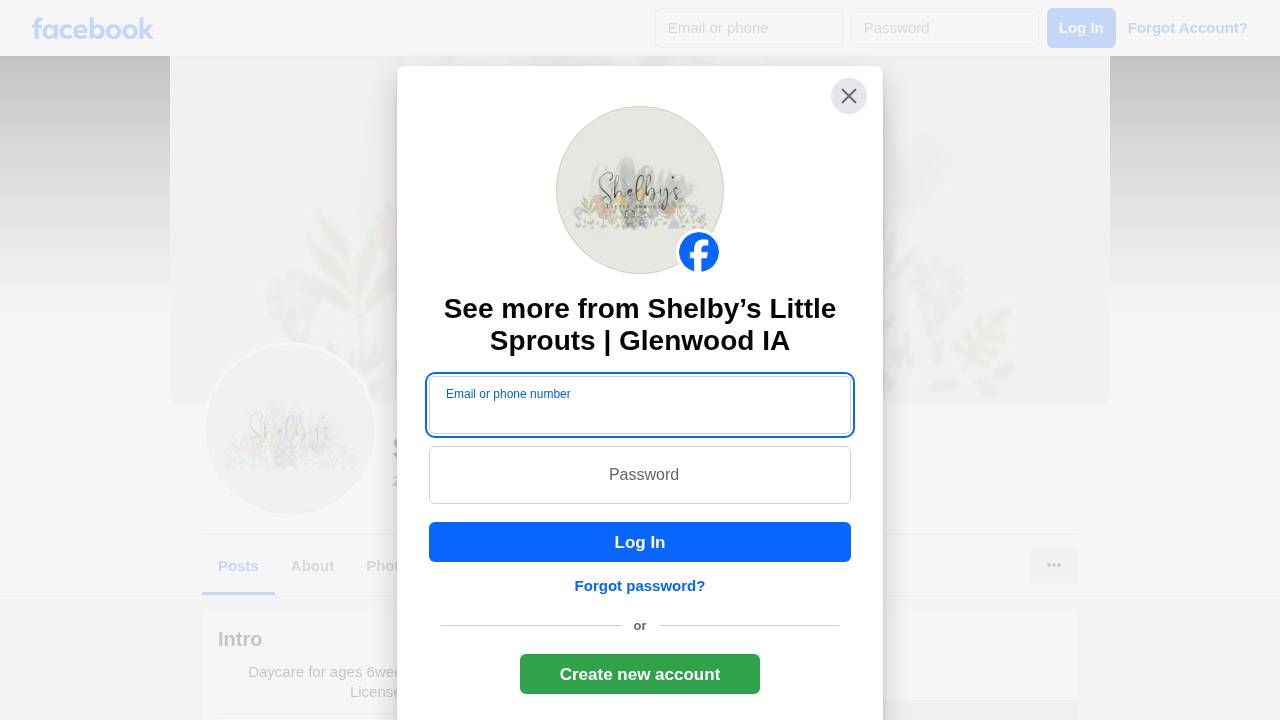Click the Intro section heading
The height and width of the screenshot is (720, 1280).
(240, 639)
